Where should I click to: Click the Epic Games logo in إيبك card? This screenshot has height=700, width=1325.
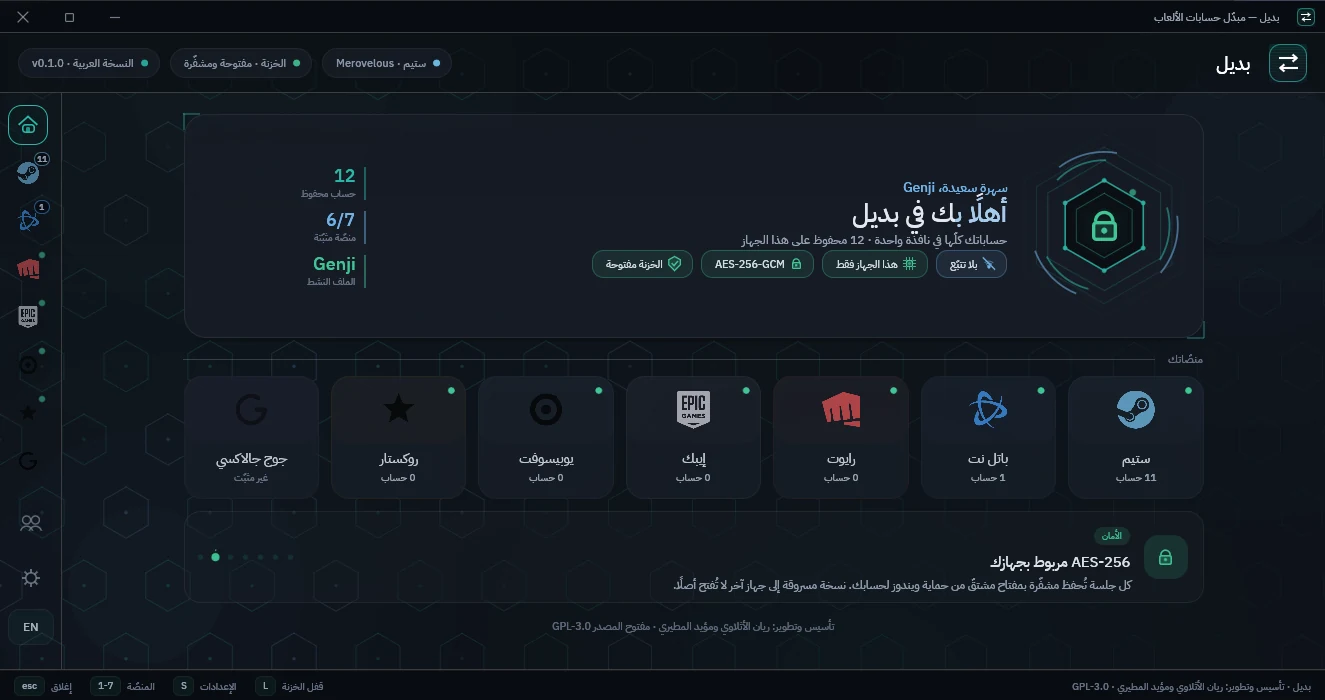(x=693, y=409)
